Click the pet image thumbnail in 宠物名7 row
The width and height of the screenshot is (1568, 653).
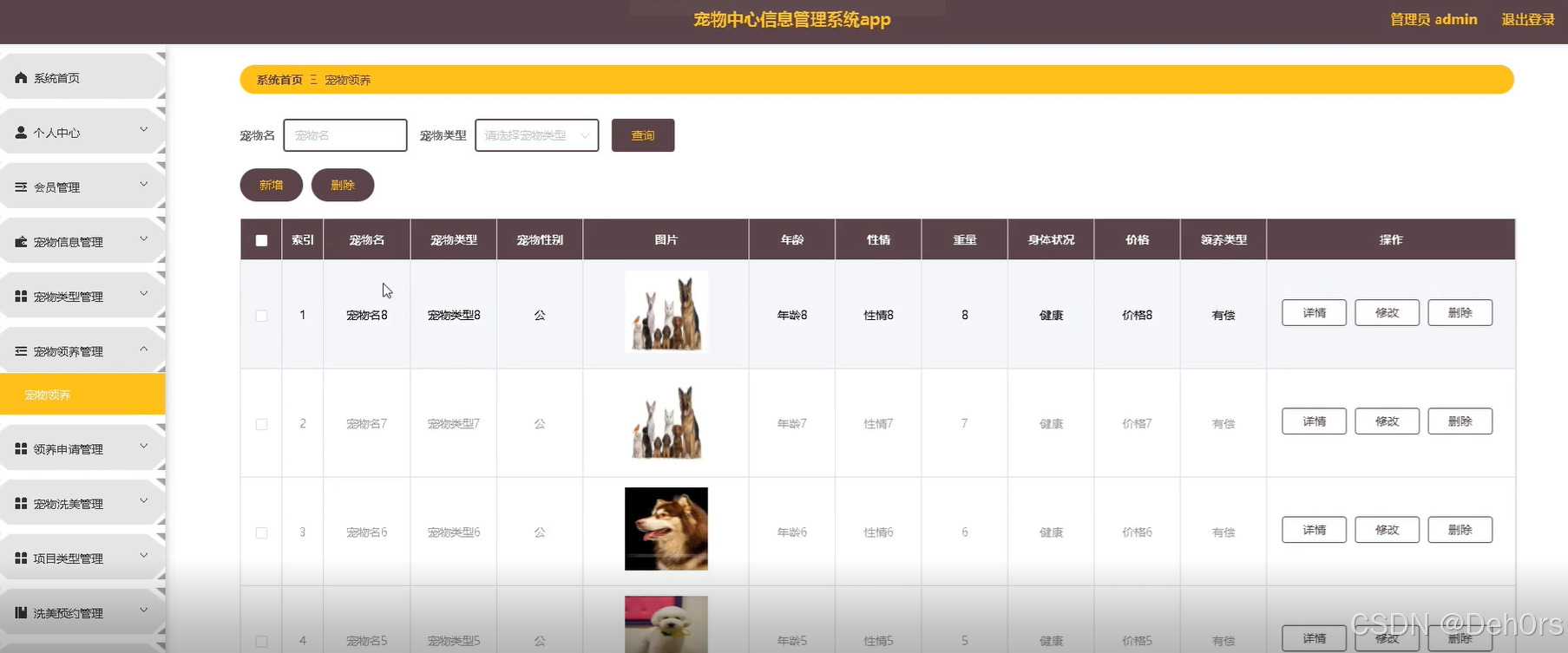pos(666,421)
